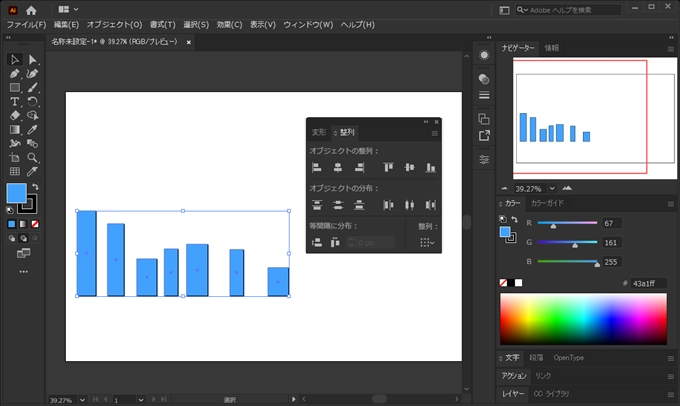Switch to the 変形 tab

point(319,132)
